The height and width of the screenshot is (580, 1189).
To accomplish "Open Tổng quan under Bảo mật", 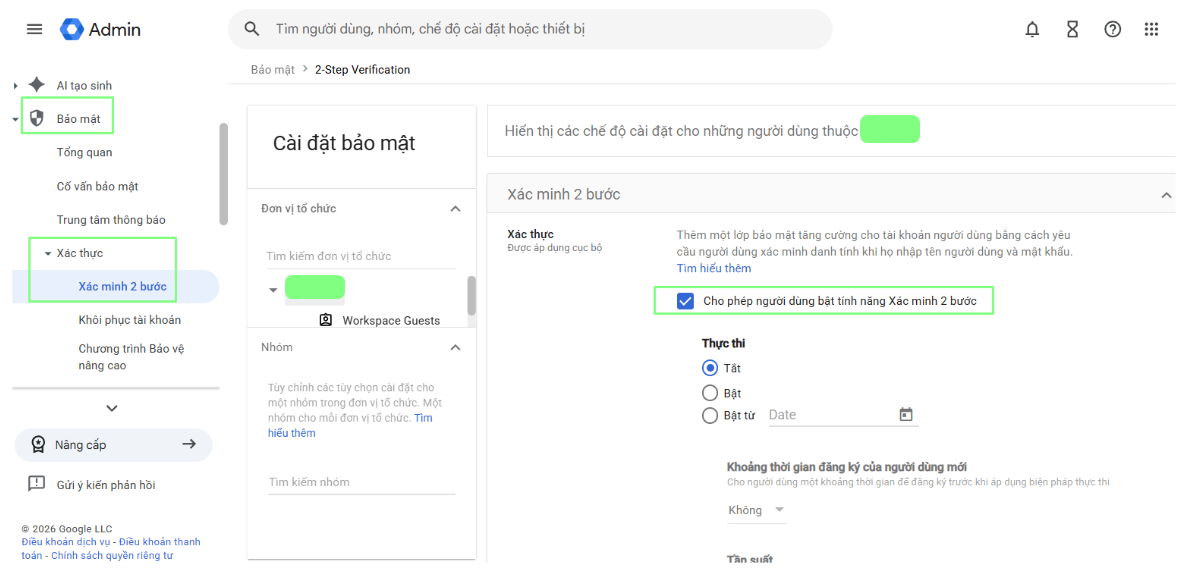I will pyautogui.click(x=84, y=152).
